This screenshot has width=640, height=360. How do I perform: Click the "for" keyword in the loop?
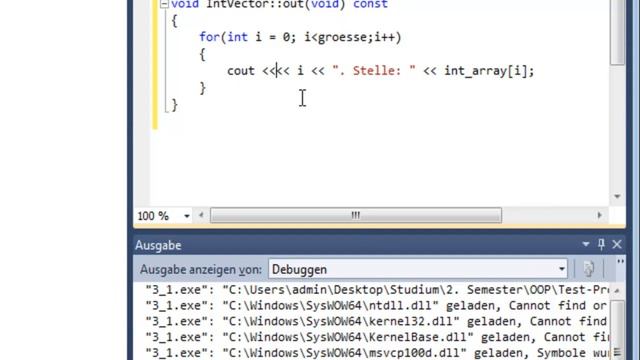pyautogui.click(x=209, y=37)
